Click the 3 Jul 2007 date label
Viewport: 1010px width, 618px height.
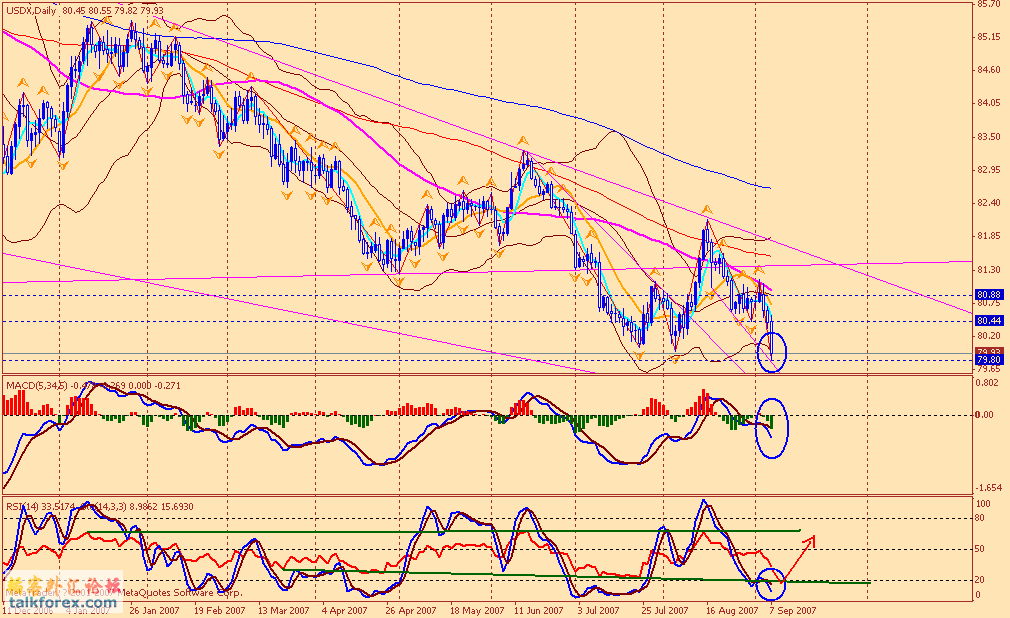(598, 610)
